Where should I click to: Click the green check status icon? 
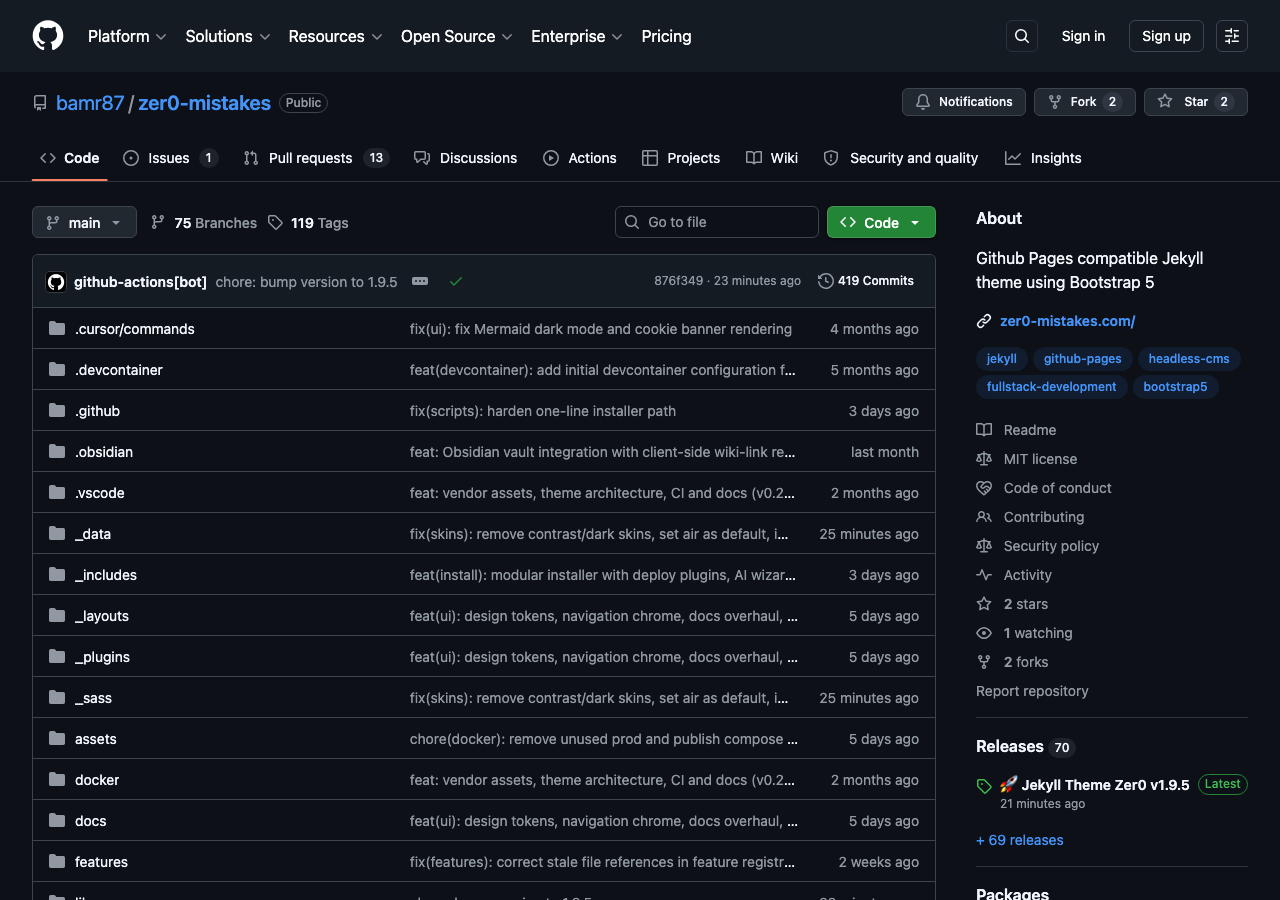(456, 281)
